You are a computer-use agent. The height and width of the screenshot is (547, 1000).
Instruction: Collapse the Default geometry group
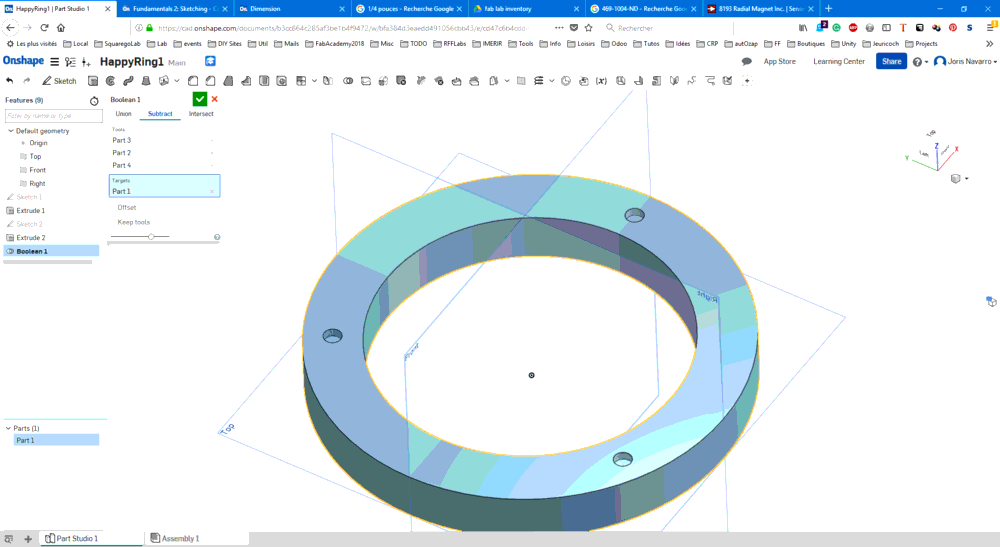(x=11, y=131)
